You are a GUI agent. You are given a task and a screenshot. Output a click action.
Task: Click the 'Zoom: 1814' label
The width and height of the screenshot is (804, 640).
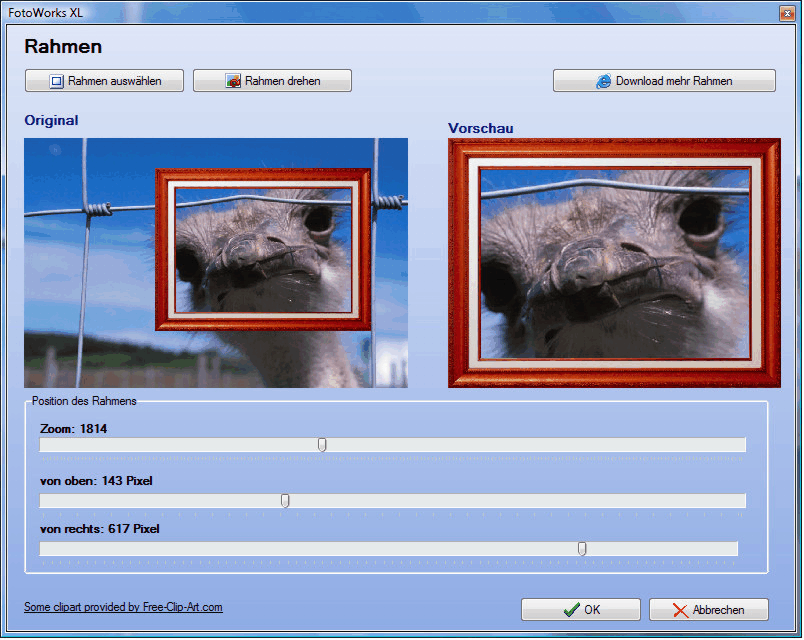pos(73,429)
